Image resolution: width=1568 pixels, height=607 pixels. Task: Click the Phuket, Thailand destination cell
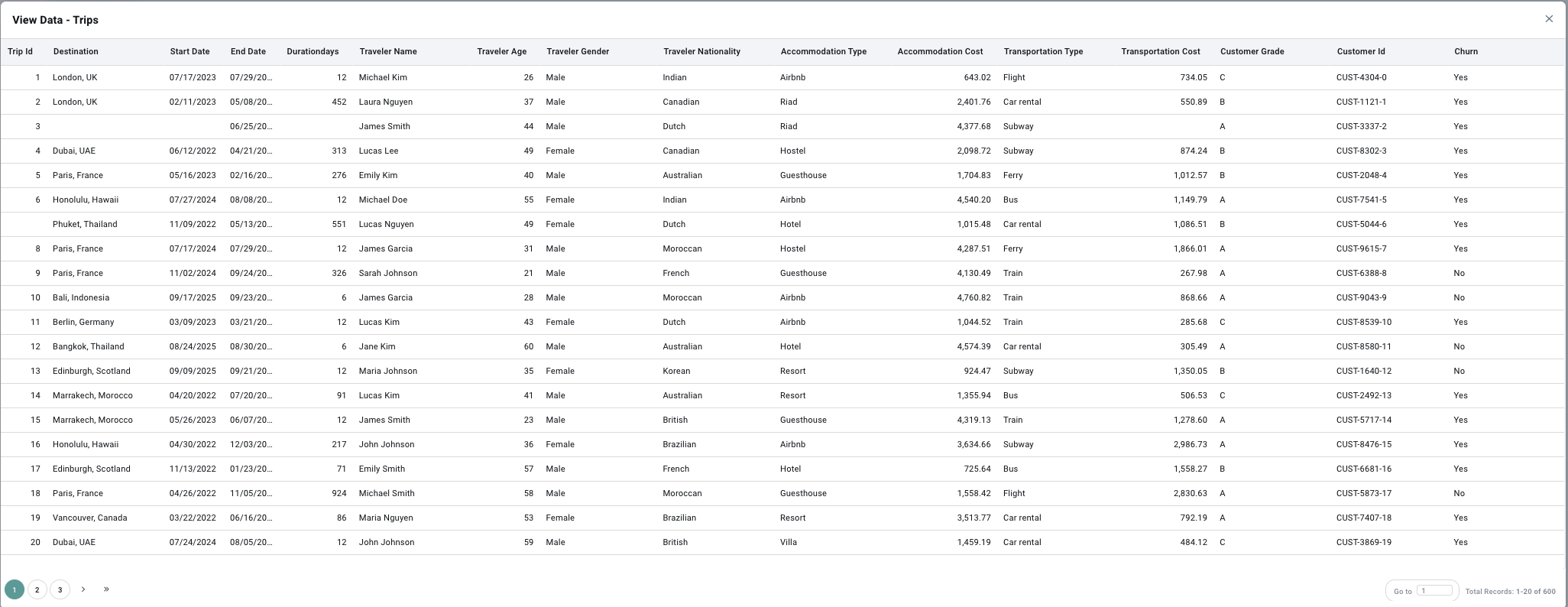click(x=85, y=224)
